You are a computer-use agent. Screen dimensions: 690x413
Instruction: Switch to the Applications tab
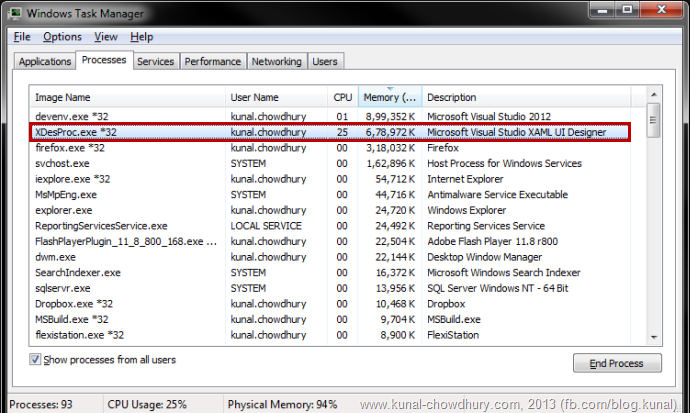[x=44, y=62]
